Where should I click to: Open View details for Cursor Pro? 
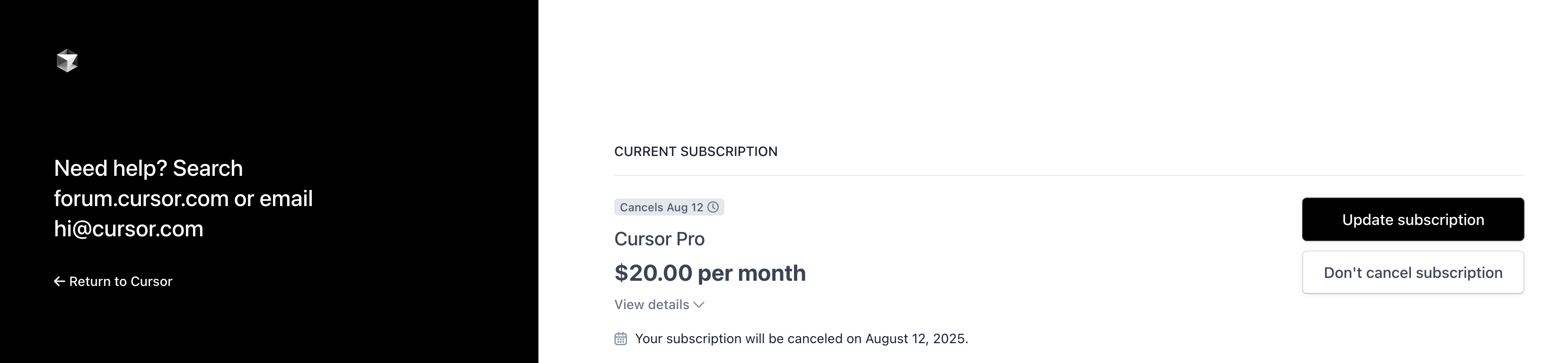659,305
